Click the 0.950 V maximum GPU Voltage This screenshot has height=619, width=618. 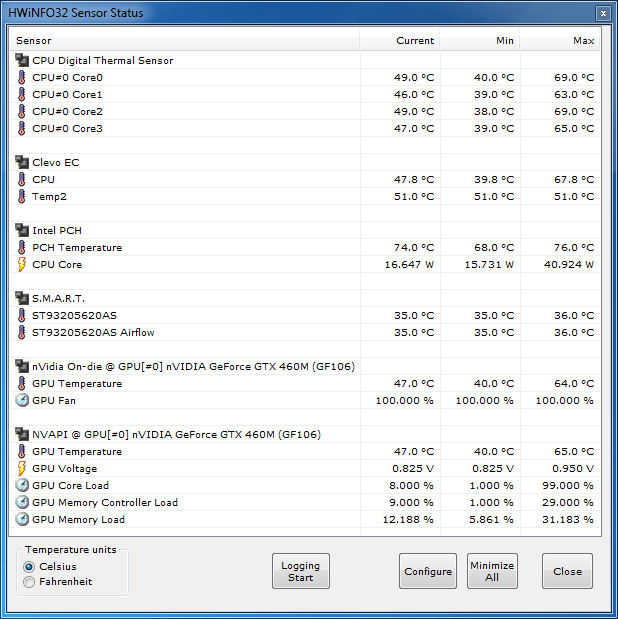573,469
